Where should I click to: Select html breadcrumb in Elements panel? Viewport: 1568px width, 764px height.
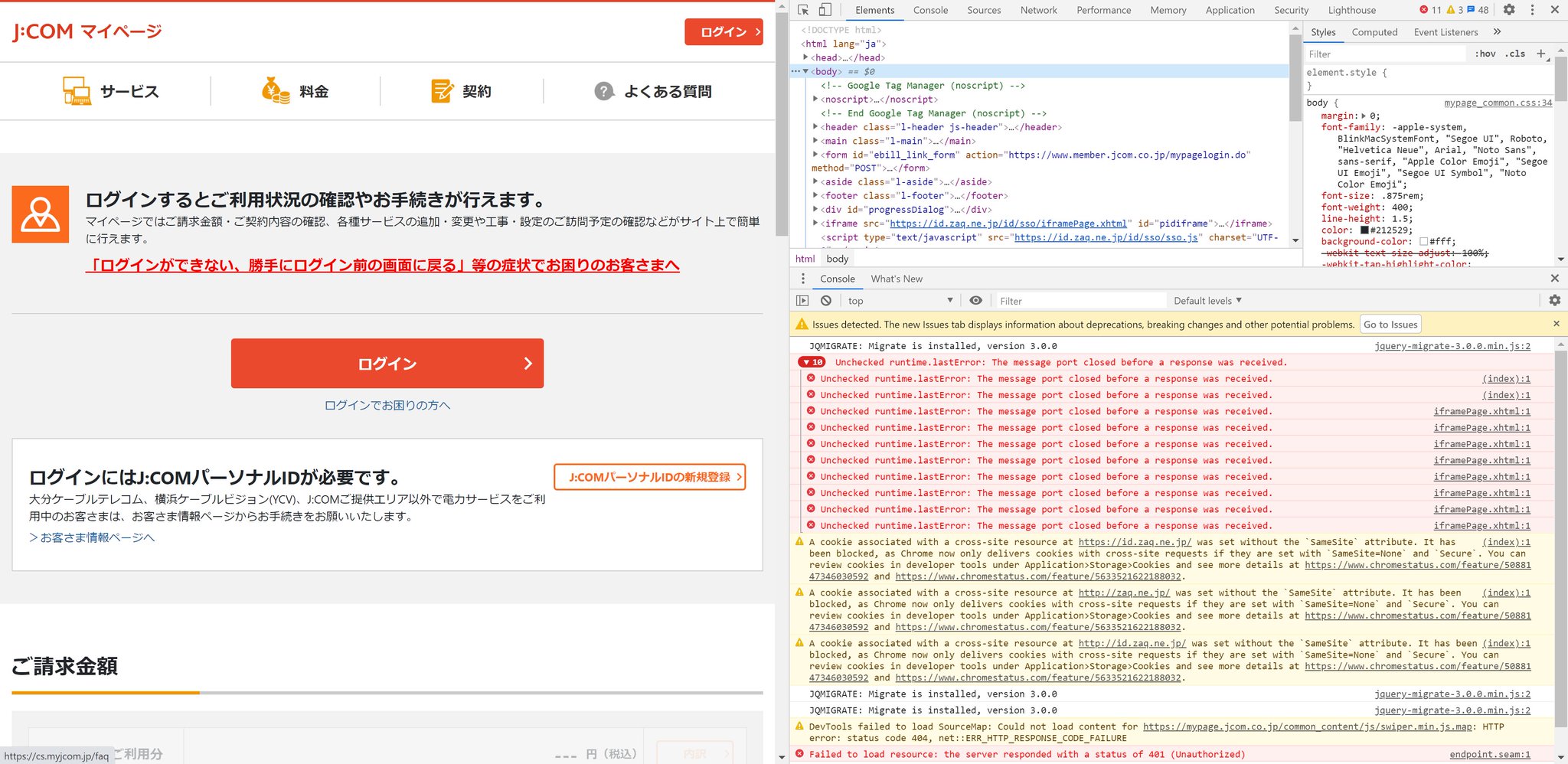pos(805,259)
